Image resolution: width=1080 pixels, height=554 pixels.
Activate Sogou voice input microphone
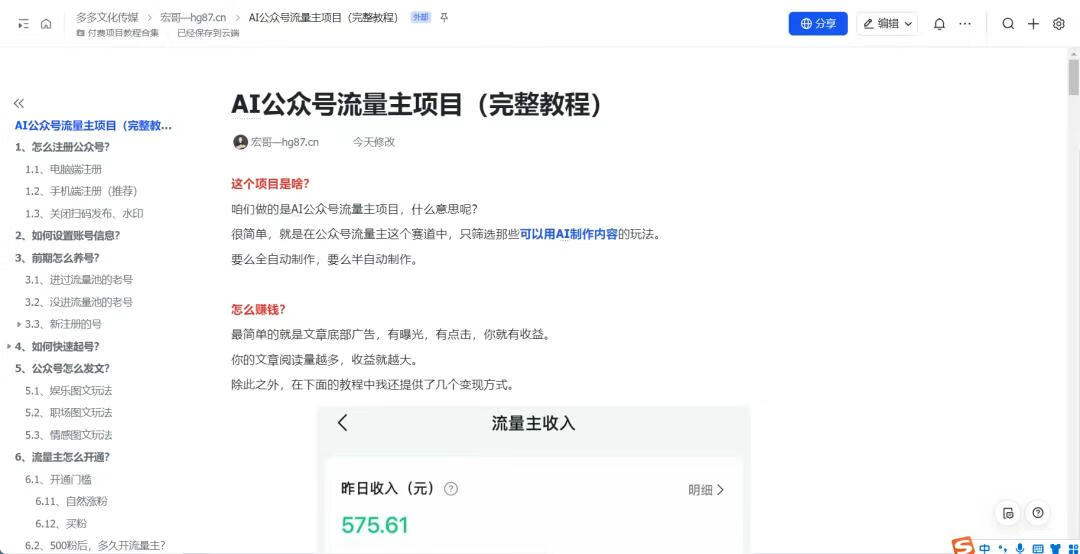click(1019, 548)
